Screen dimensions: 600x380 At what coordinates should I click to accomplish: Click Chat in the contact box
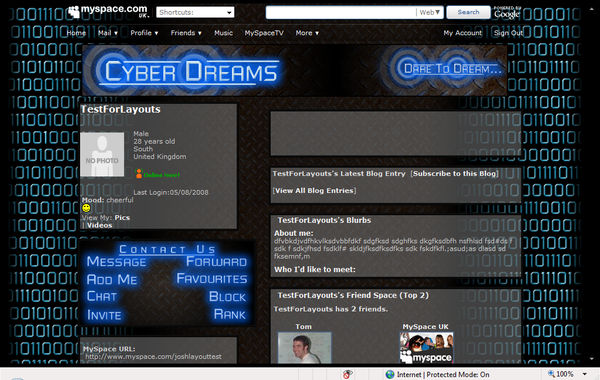[102, 296]
